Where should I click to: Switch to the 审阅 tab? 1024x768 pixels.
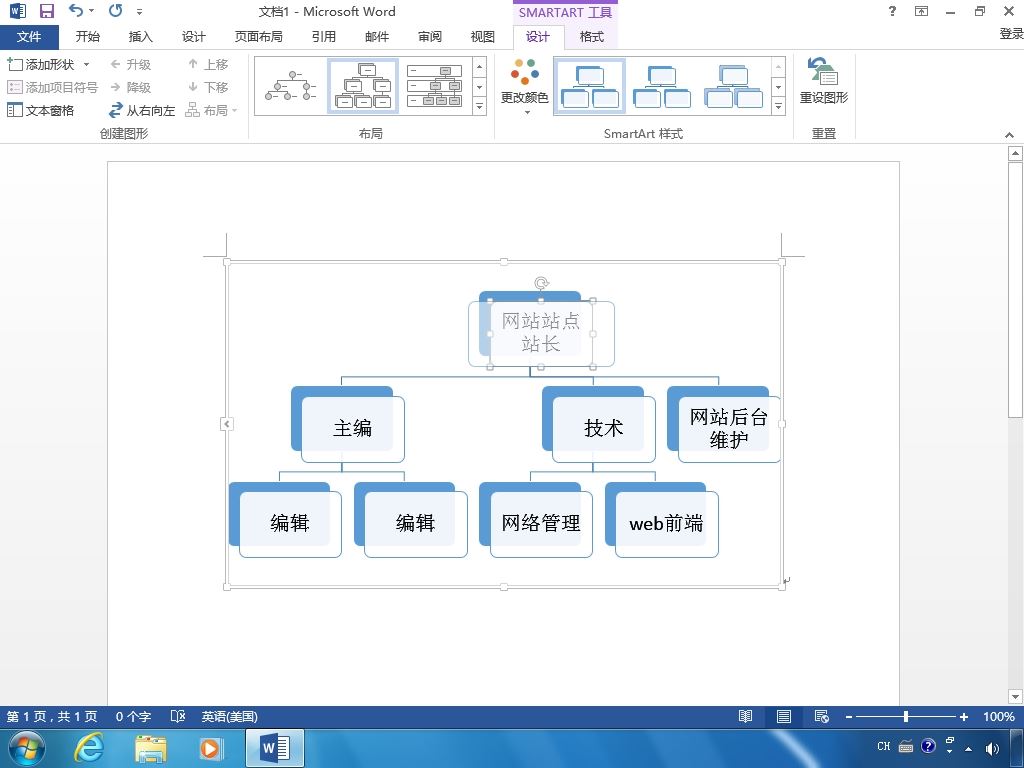click(x=430, y=37)
